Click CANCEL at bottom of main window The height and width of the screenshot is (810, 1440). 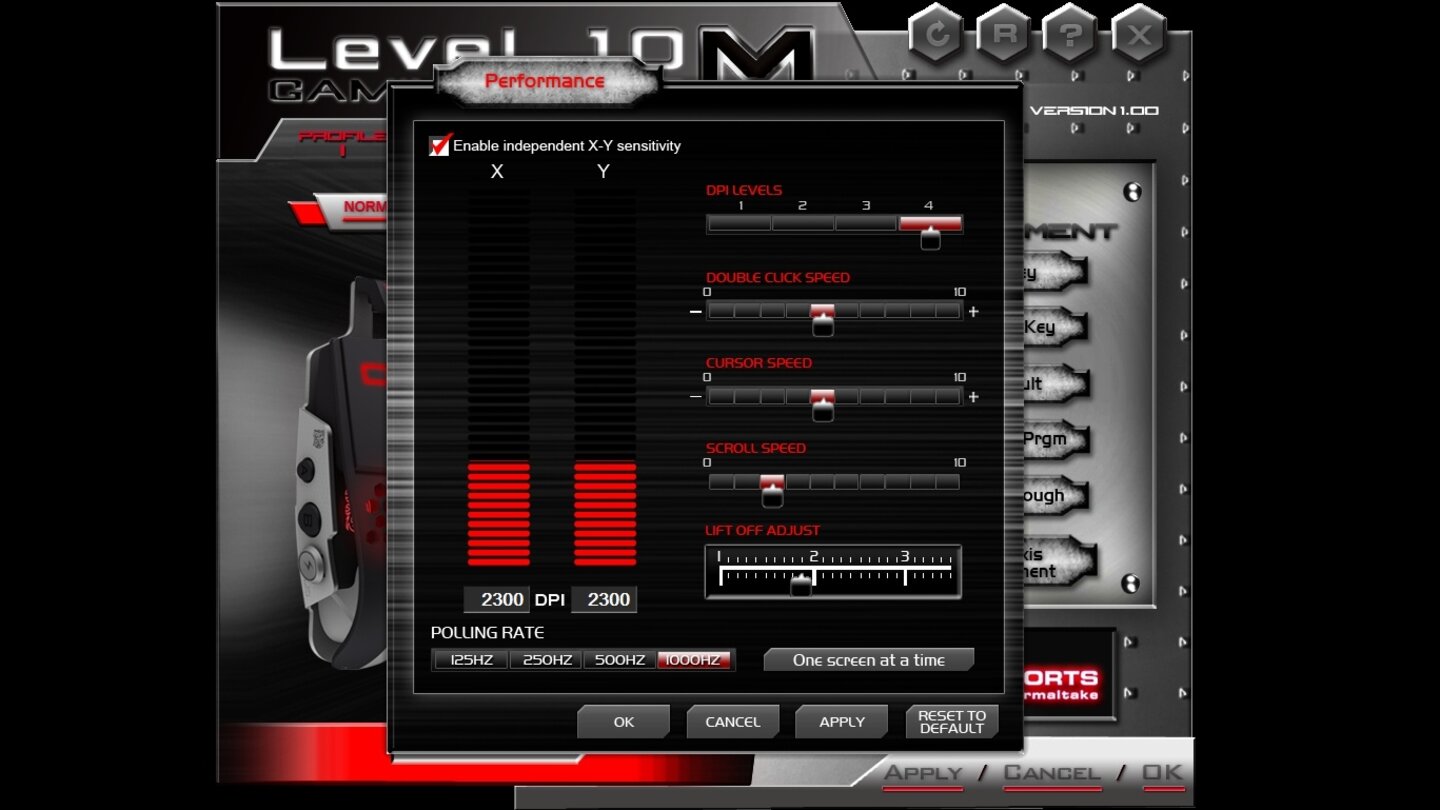click(1052, 773)
